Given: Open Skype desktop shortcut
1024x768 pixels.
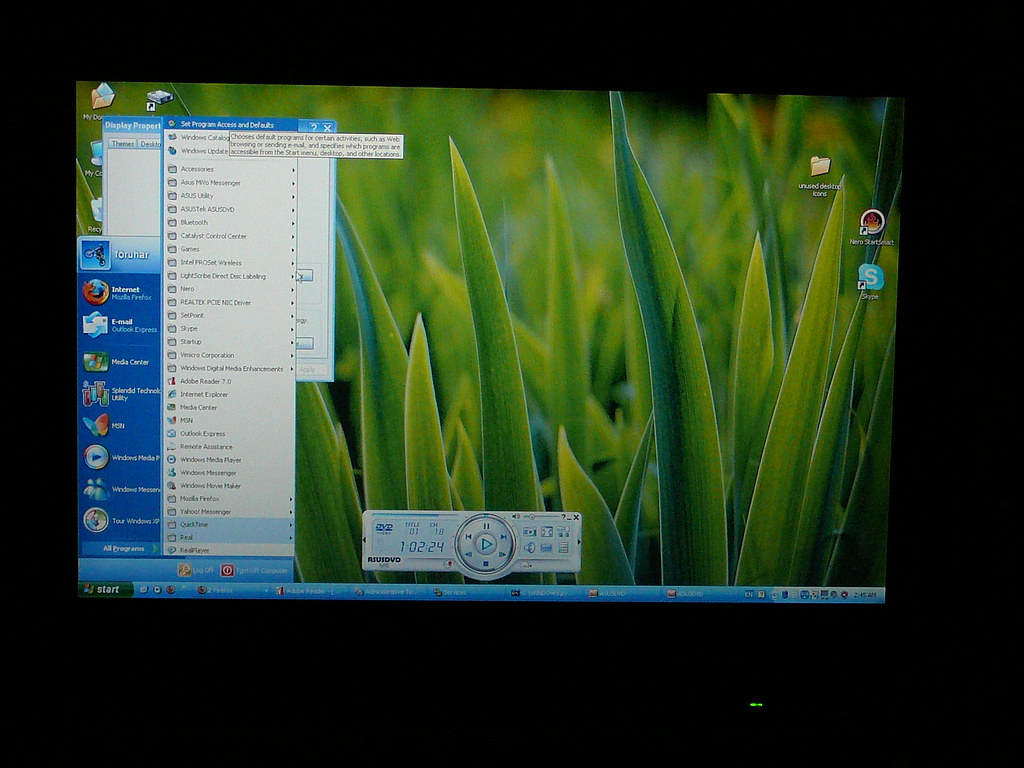Looking at the screenshot, I should pyautogui.click(x=870, y=281).
